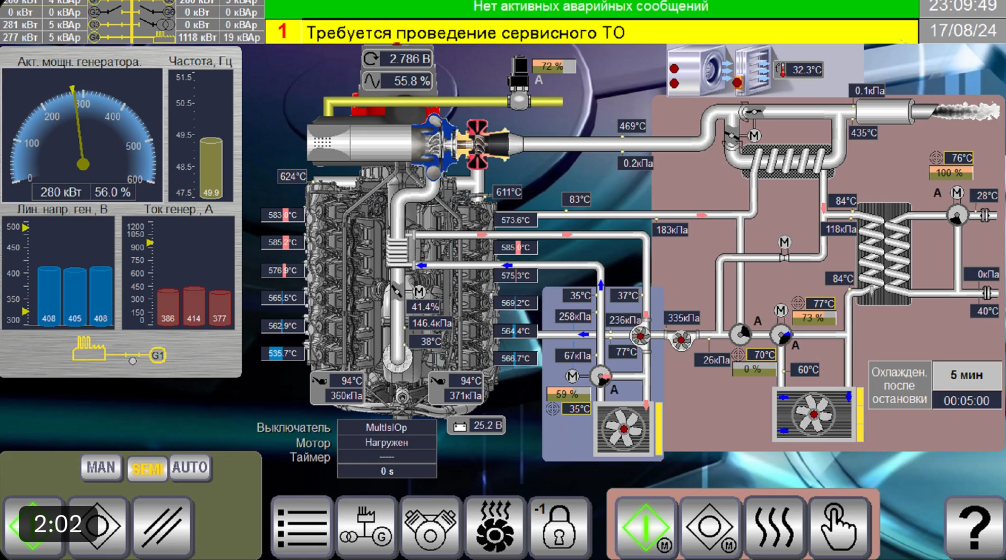Click the 0 s timer value field
This screenshot has width=1006, height=560.
pos(386,471)
